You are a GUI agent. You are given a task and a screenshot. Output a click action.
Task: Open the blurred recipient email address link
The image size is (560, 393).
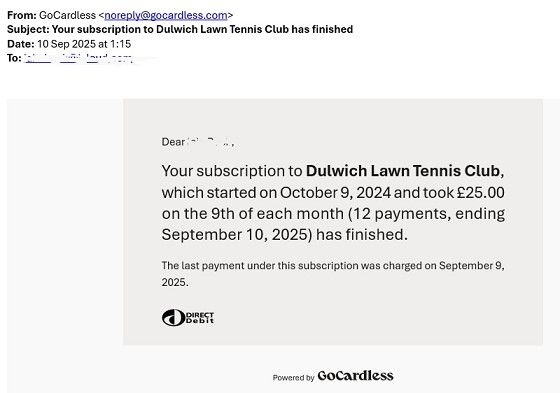click(x=79, y=58)
